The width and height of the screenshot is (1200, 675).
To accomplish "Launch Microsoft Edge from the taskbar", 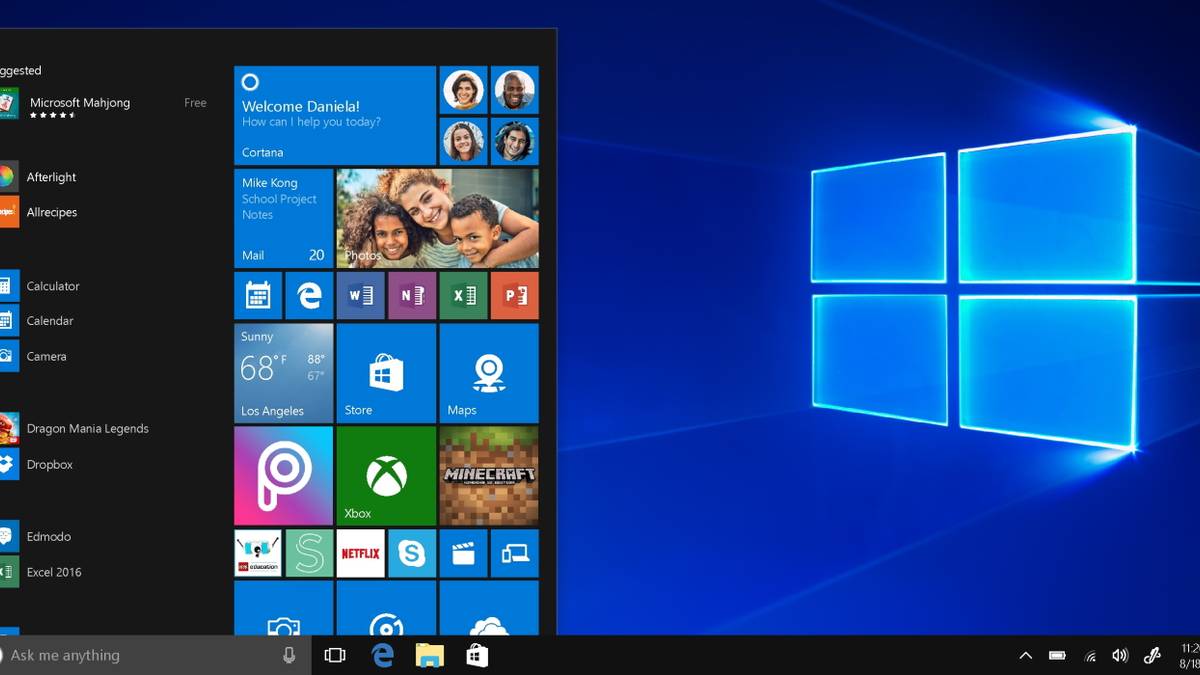I will pyautogui.click(x=383, y=655).
